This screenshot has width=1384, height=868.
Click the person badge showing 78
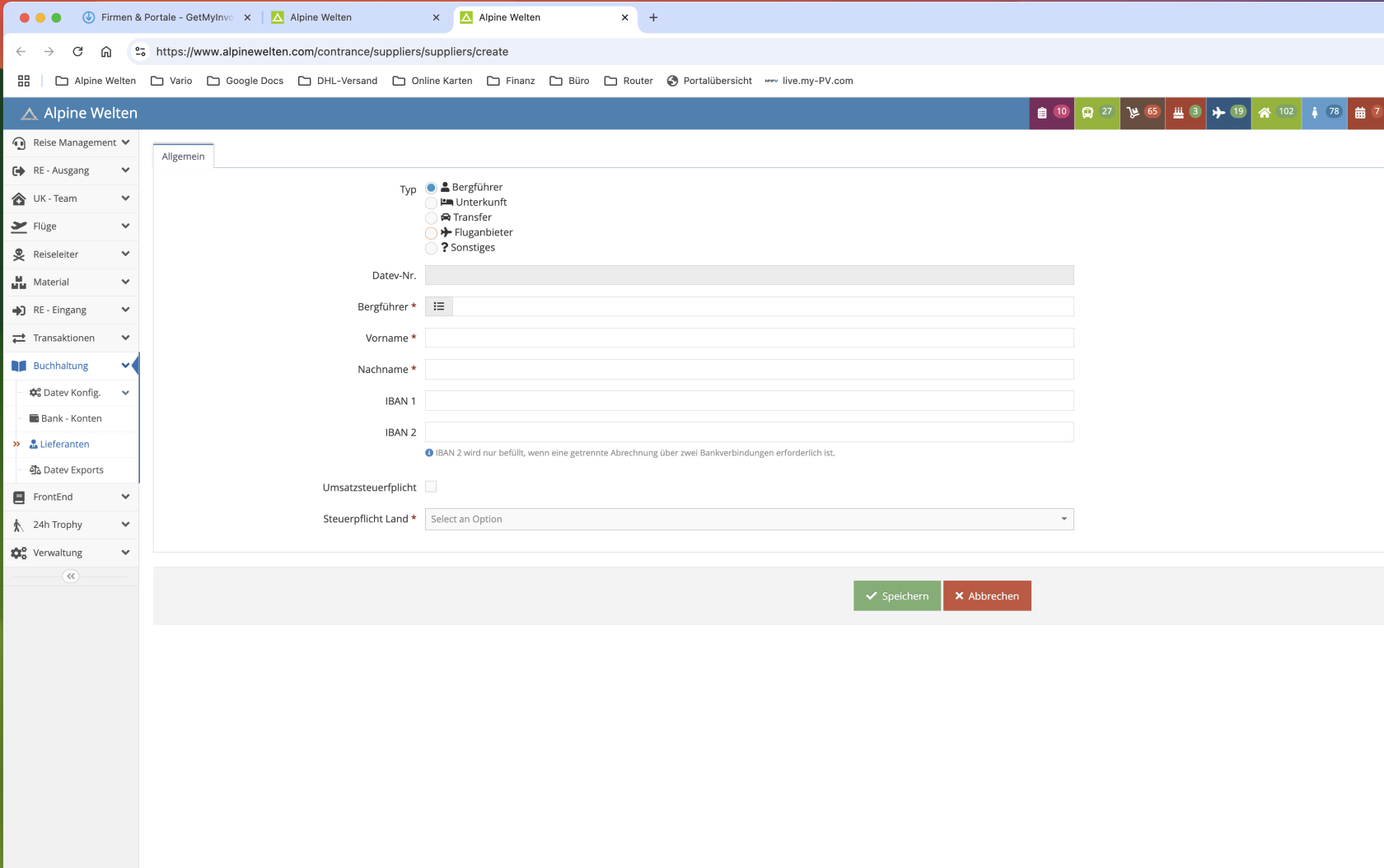[1324, 113]
